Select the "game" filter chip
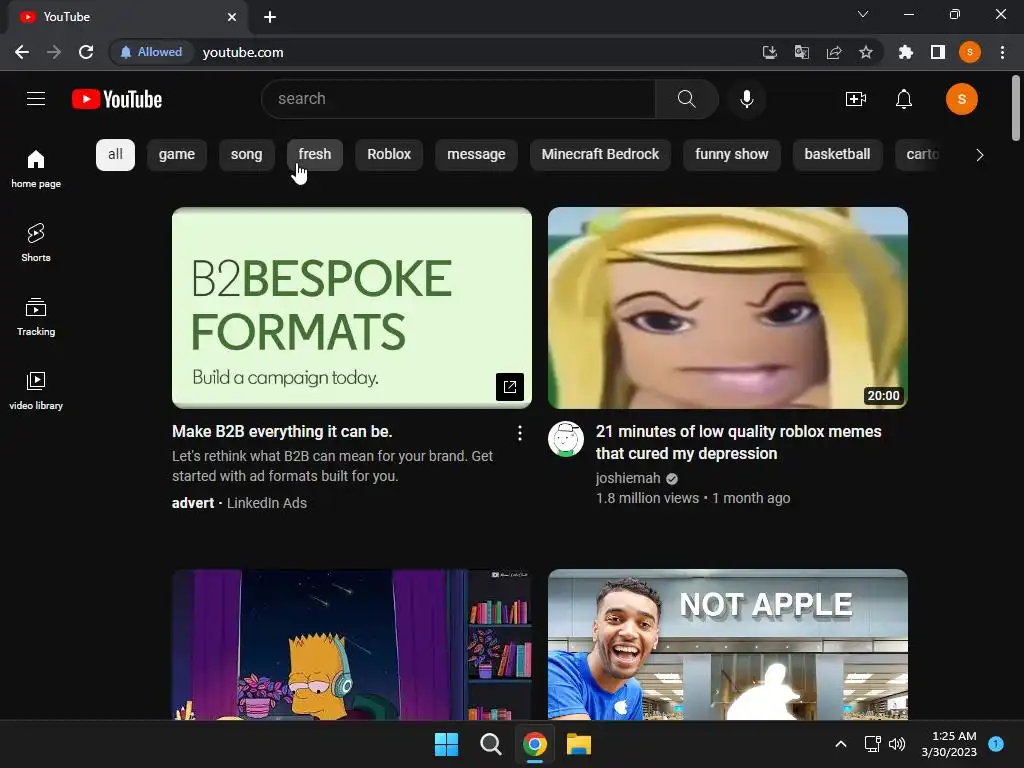This screenshot has width=1024, height=768. pyautogui.click(x=177, y=155)
